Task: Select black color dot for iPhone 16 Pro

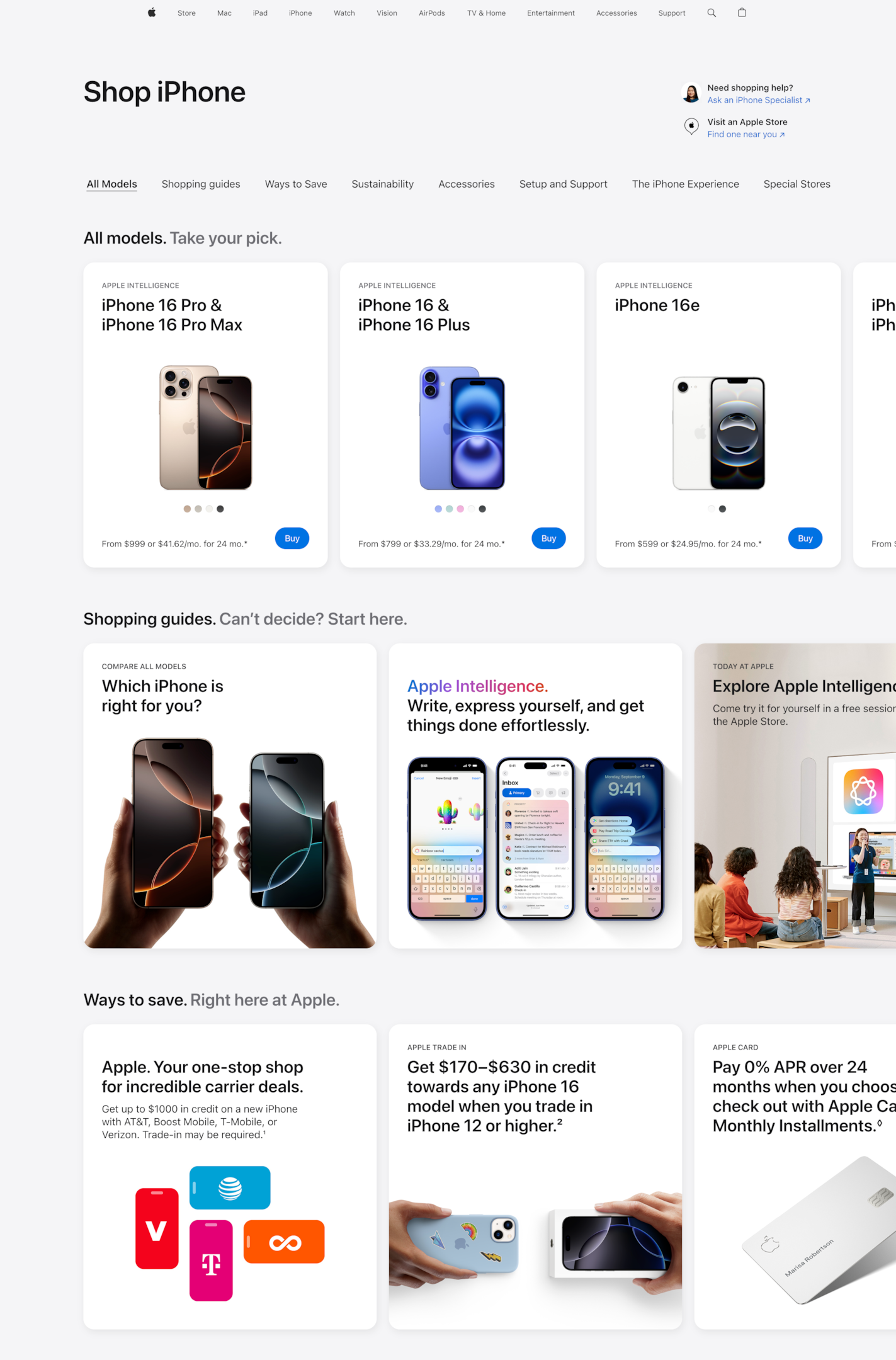Action: pyautogui.click(x=220, y=509)
